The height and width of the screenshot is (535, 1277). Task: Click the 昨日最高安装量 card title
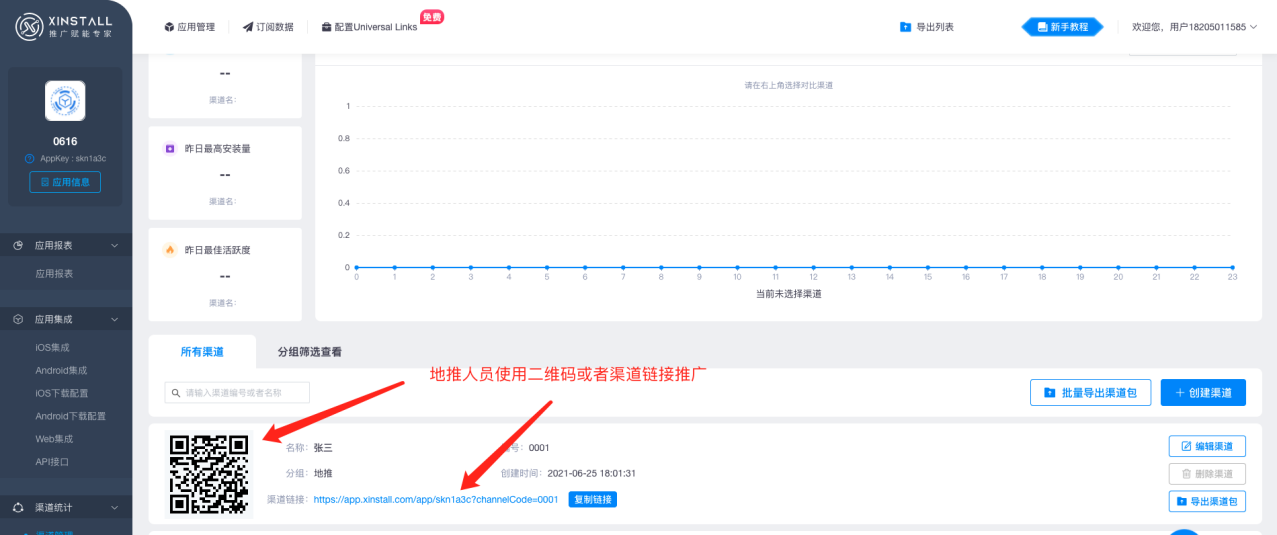click(218, 149)
